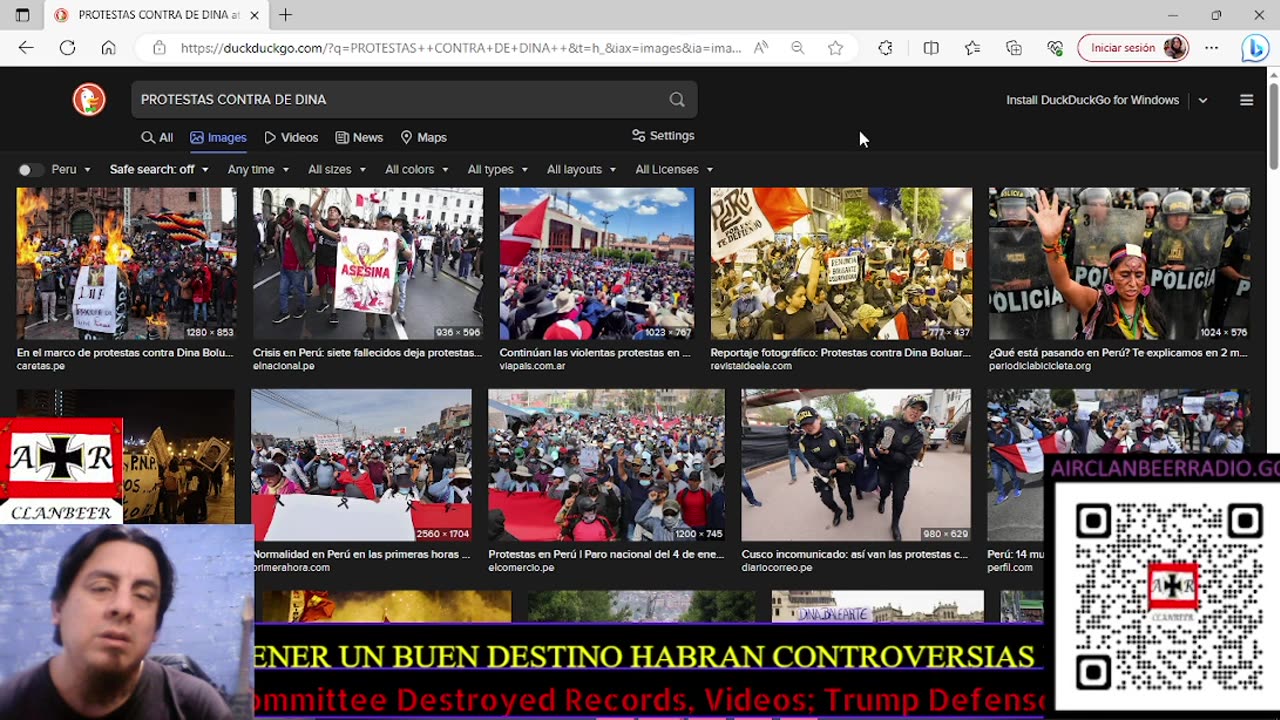The height and width of the screenshot is (720, 1280).
Task: Open caption En el marco de protestas contra Dina
Action: 125,353
